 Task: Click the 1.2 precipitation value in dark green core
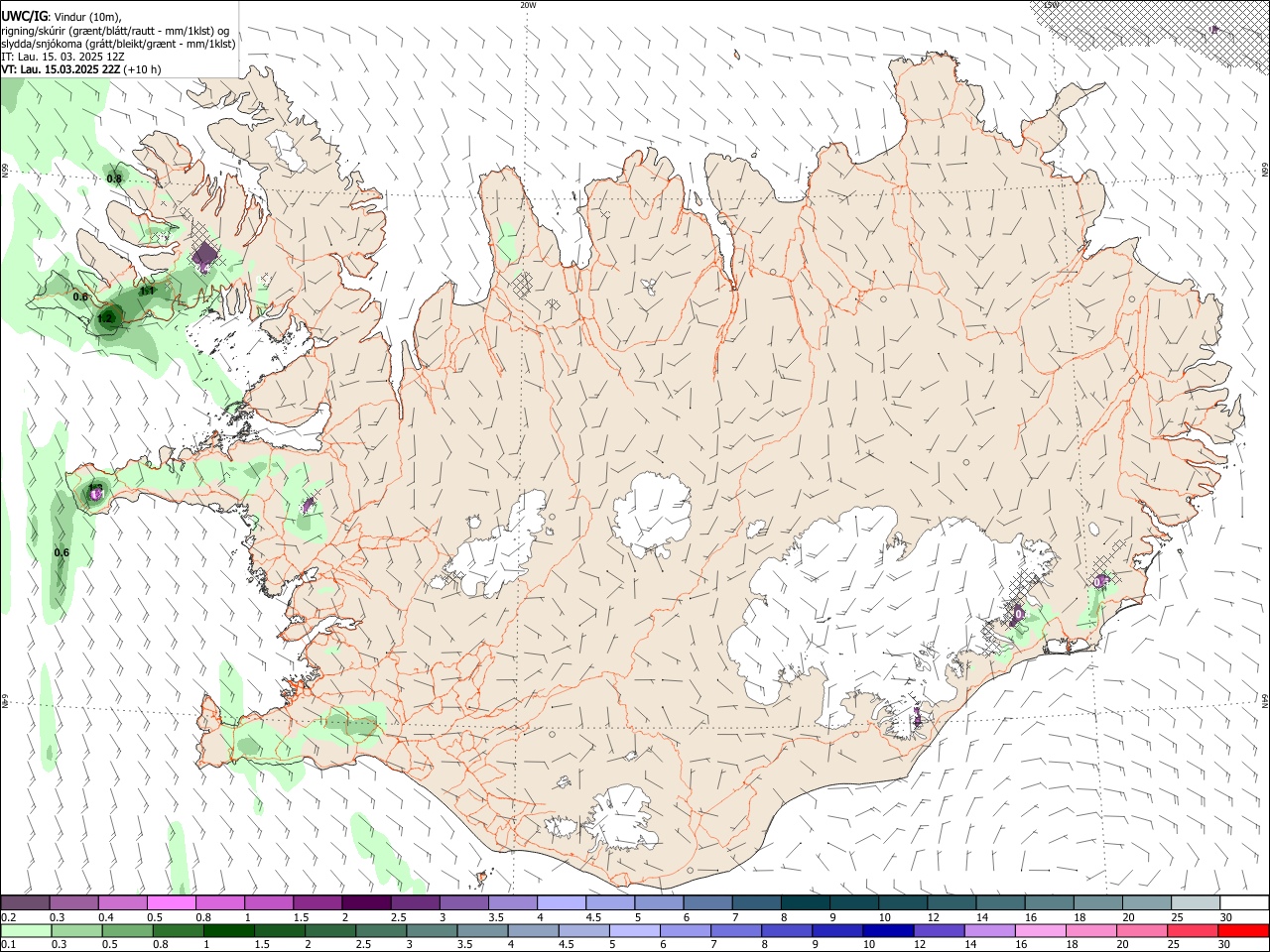(105, 318)
